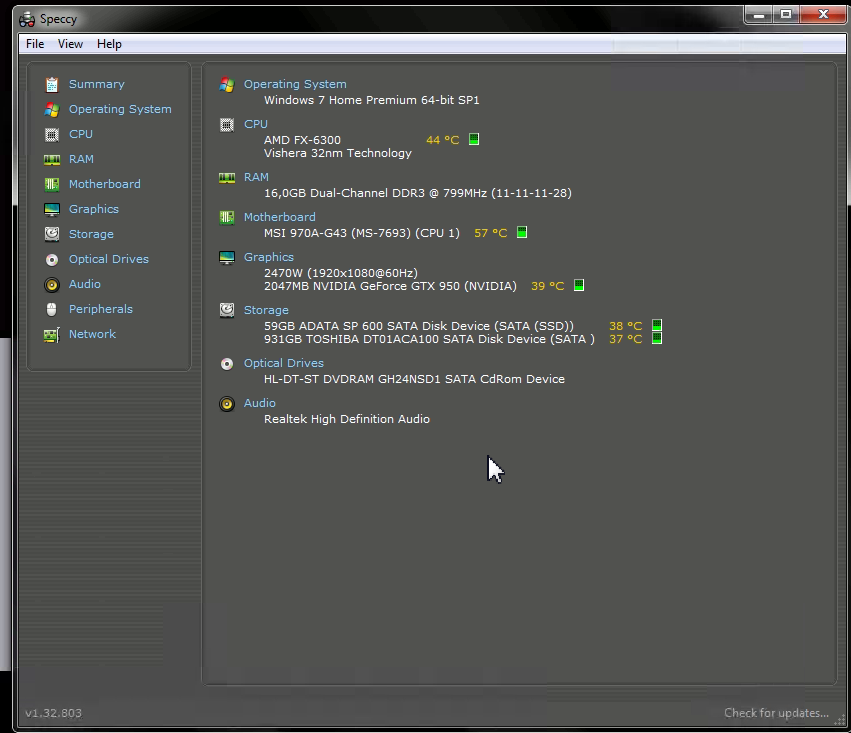Click the v1.32.803 version label

point(53,713)
